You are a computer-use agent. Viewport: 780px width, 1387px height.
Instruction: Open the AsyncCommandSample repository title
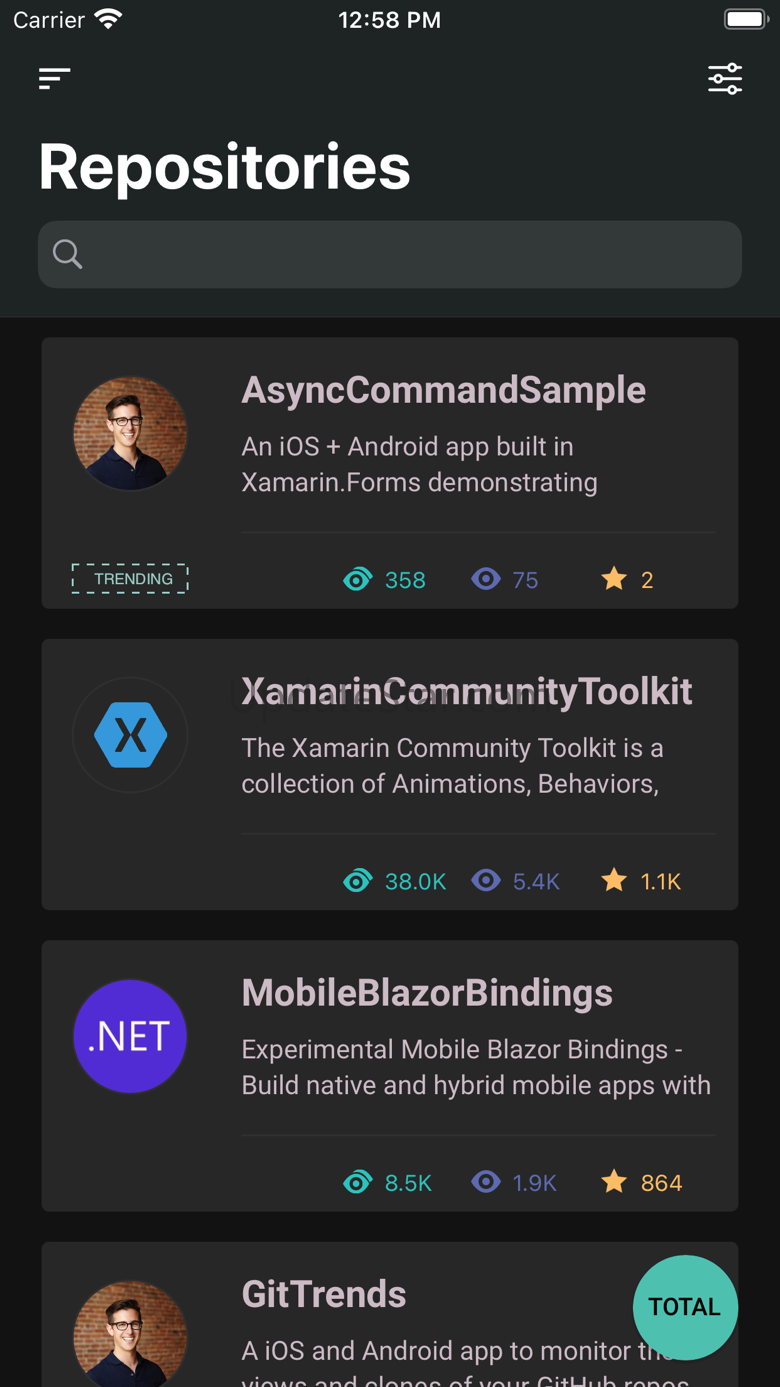tap(443, 390)
